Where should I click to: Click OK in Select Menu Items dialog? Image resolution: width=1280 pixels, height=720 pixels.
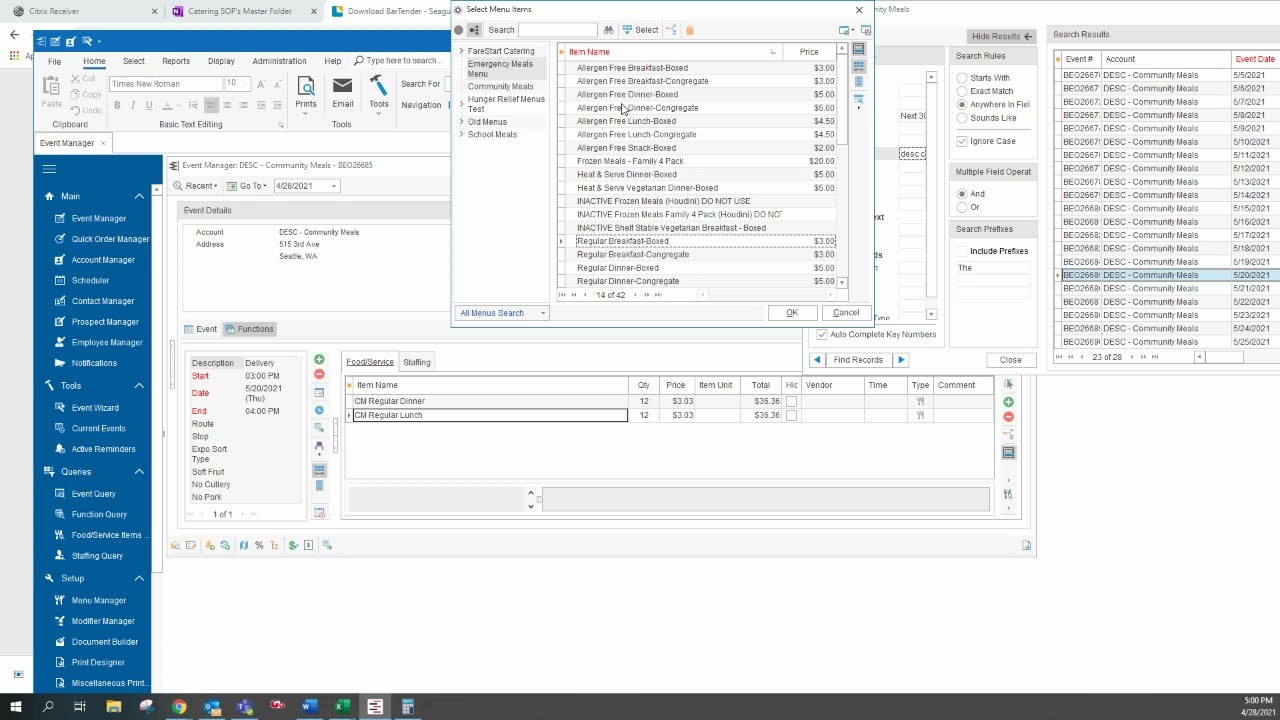coord(791,313)
